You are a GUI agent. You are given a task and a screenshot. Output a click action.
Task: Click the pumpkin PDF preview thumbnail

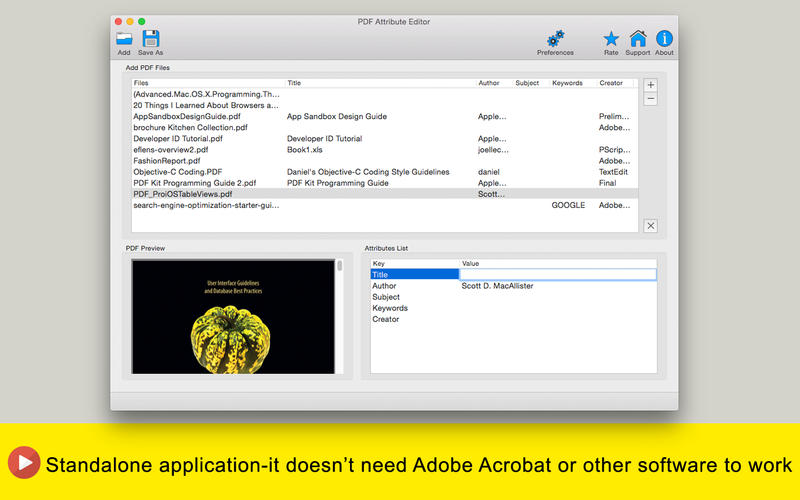tap(233, 317)
